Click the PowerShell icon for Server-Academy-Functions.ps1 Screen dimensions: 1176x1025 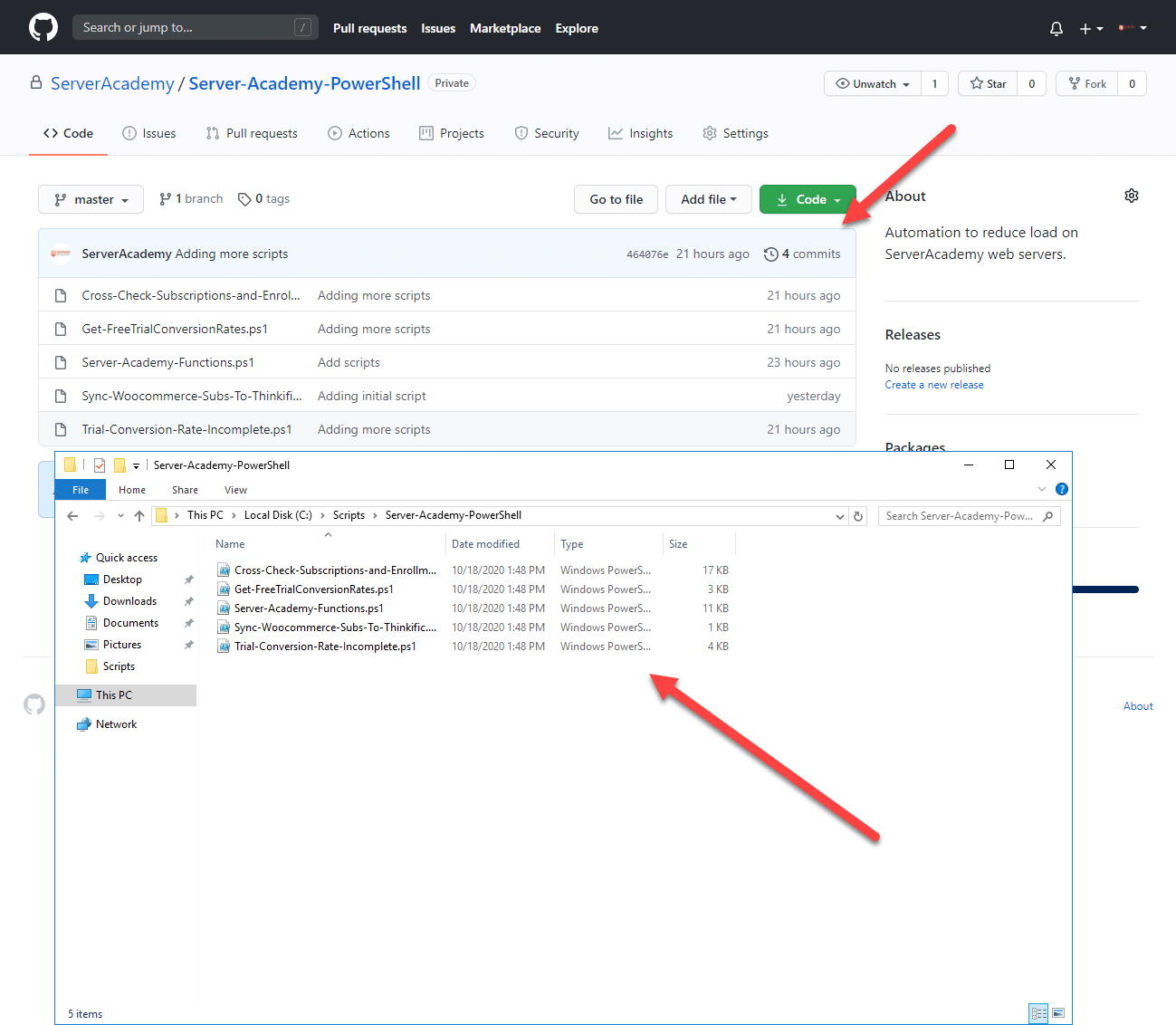224,608
